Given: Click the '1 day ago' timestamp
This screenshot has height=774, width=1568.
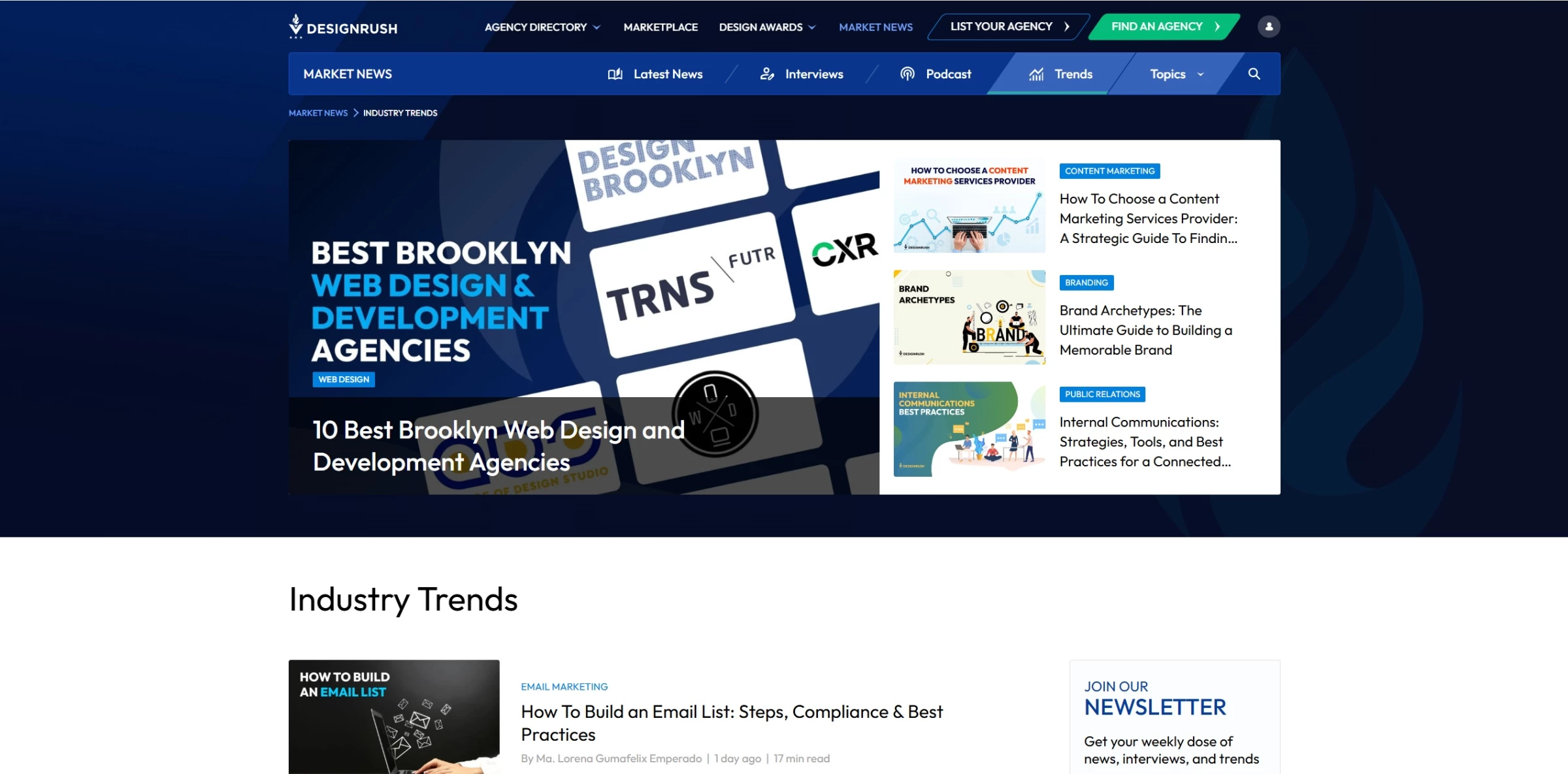Looking at the screenshot, I should pos(738,759).
